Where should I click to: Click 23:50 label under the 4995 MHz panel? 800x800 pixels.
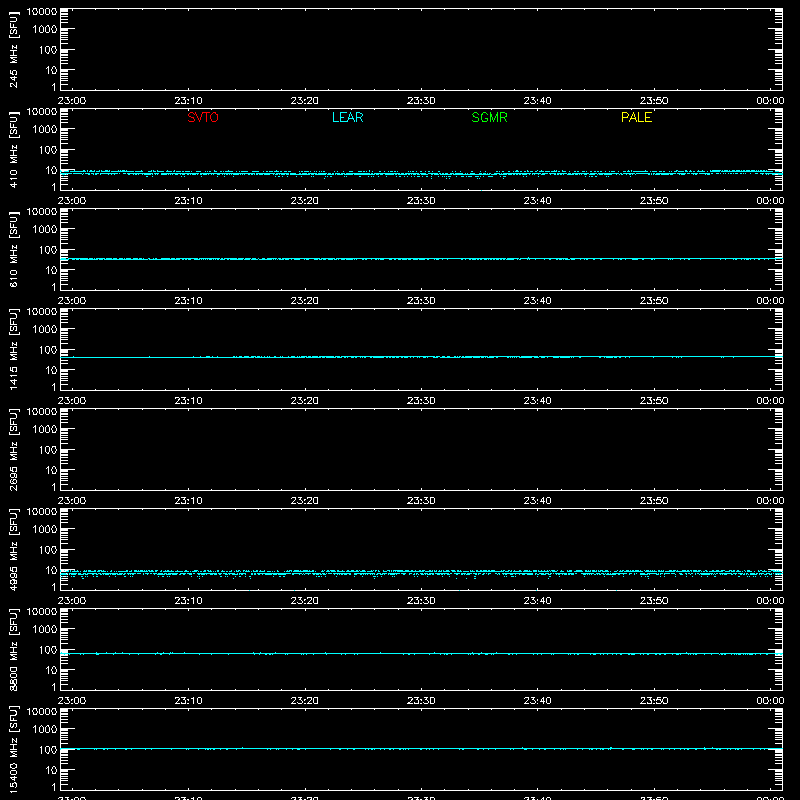pos(654,601)
